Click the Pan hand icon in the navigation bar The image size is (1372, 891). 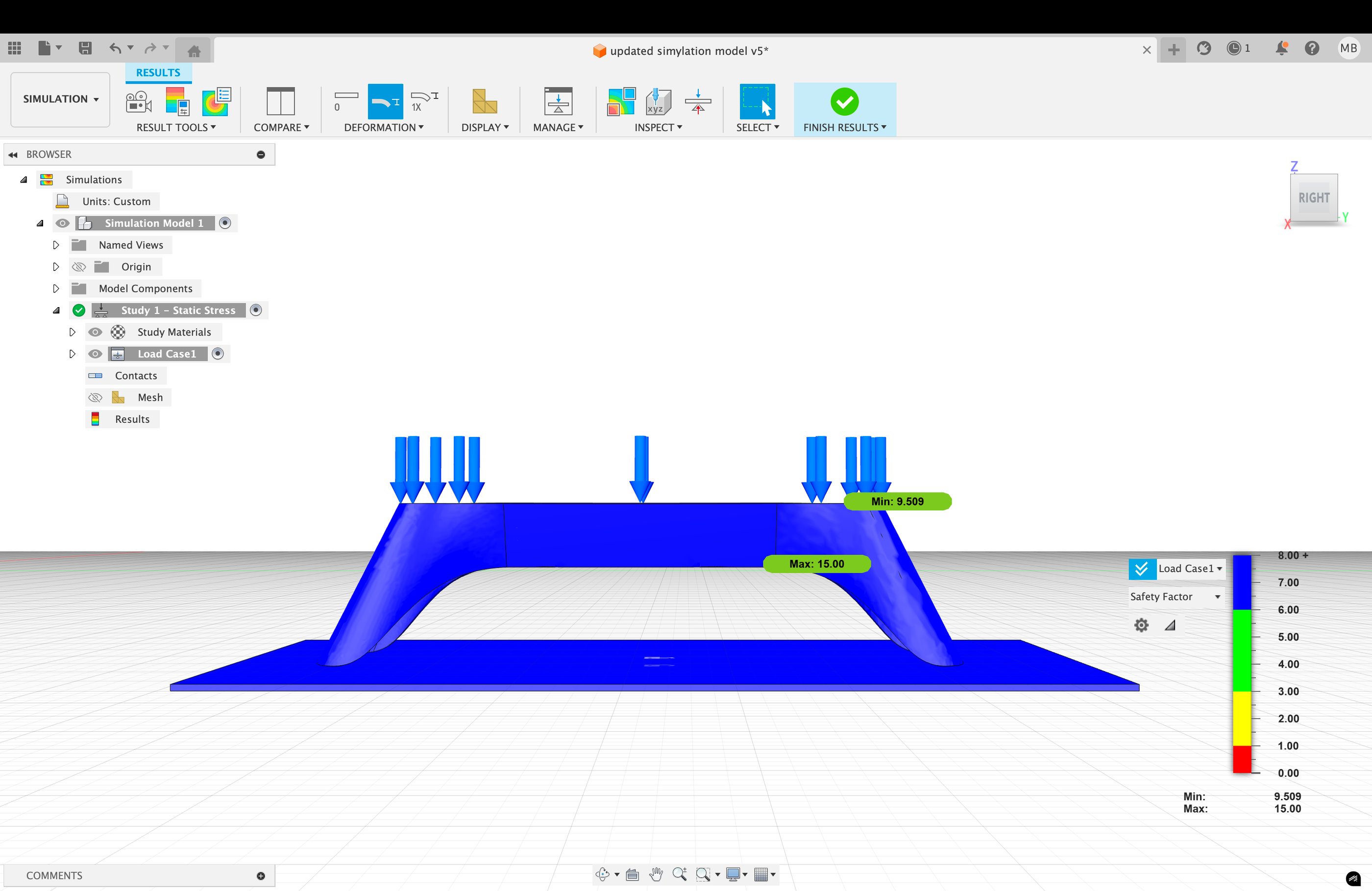(x=656, y=874)
